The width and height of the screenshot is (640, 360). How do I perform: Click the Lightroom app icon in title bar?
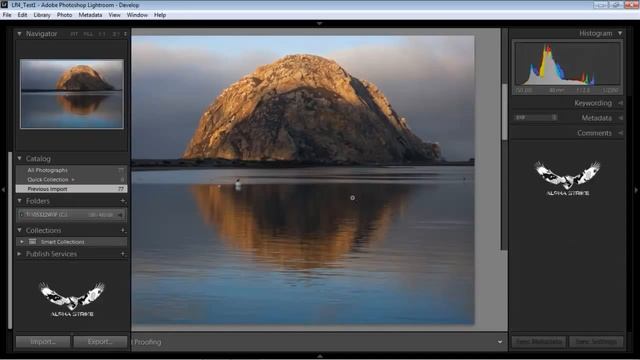click(4, 5)
